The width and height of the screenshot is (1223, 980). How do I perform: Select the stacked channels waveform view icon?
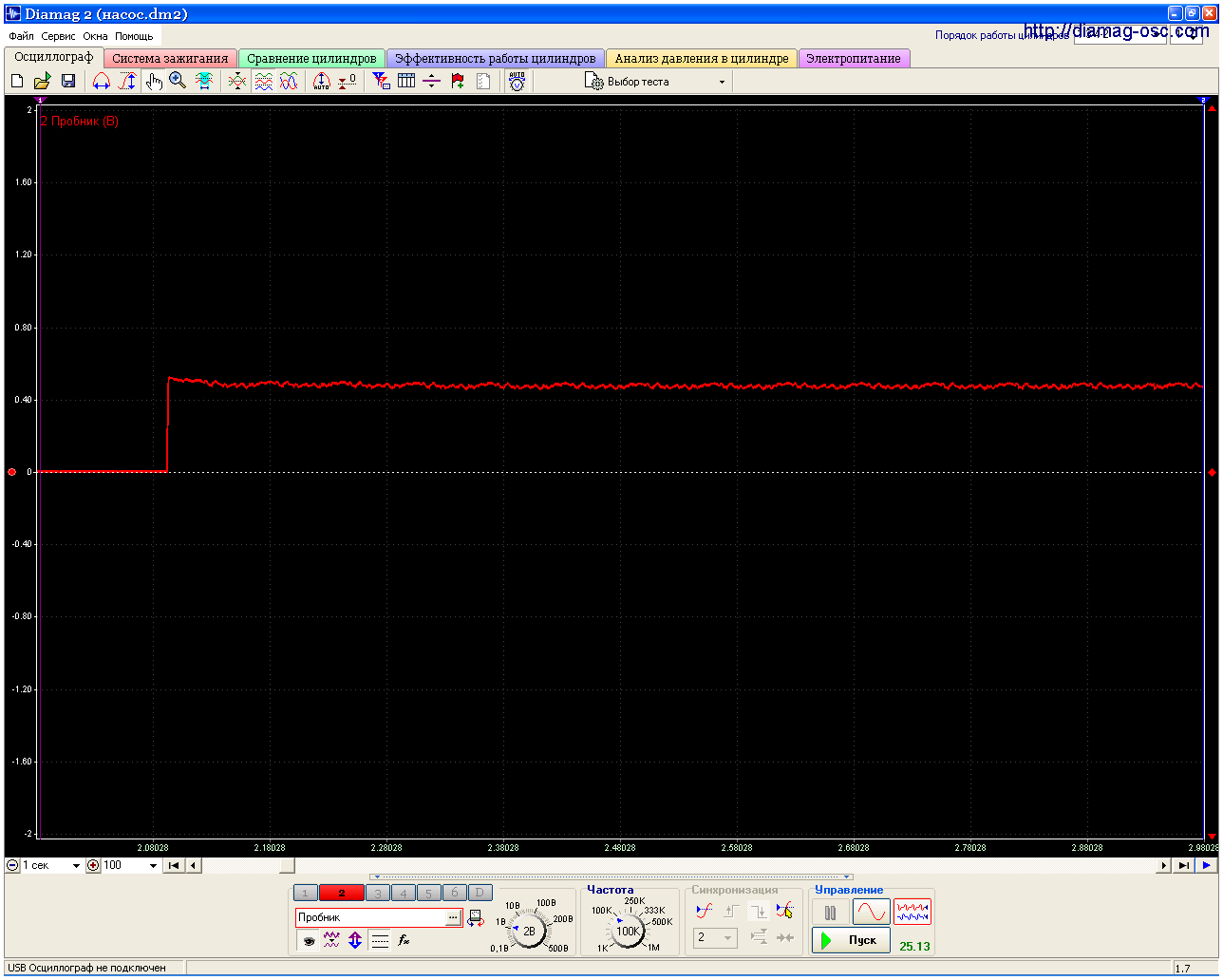[x=263, y=82]
